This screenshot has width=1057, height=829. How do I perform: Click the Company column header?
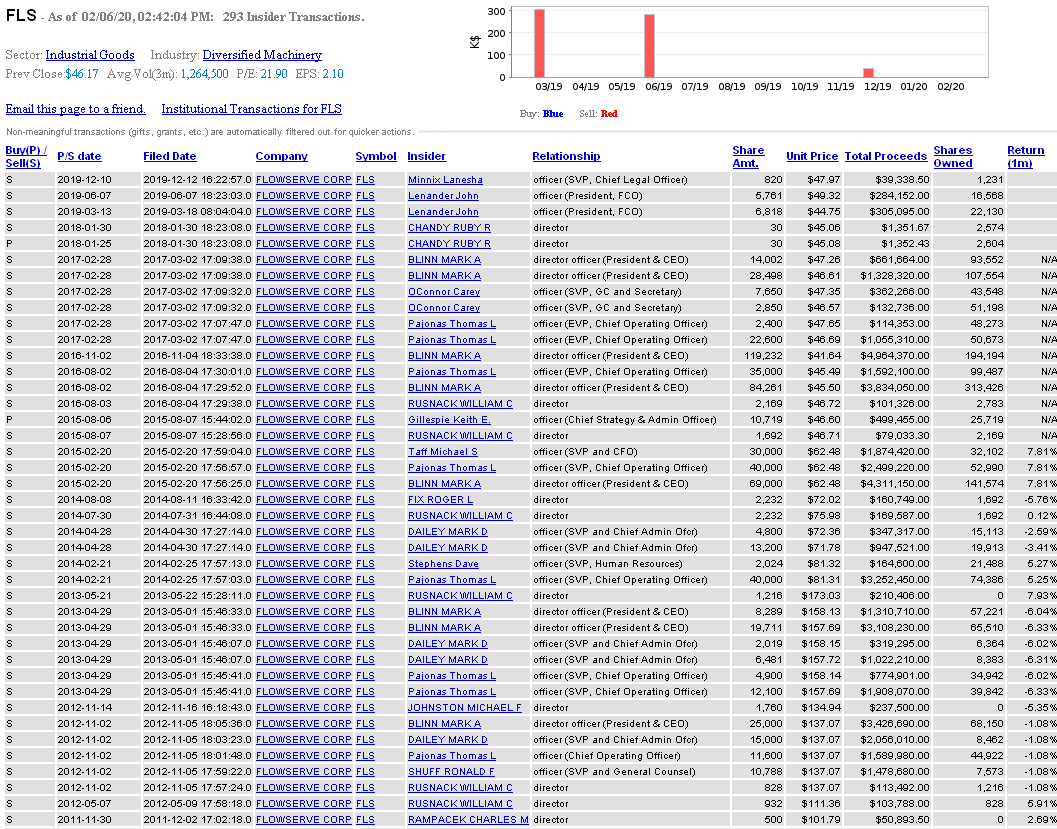tap(282, 156)
